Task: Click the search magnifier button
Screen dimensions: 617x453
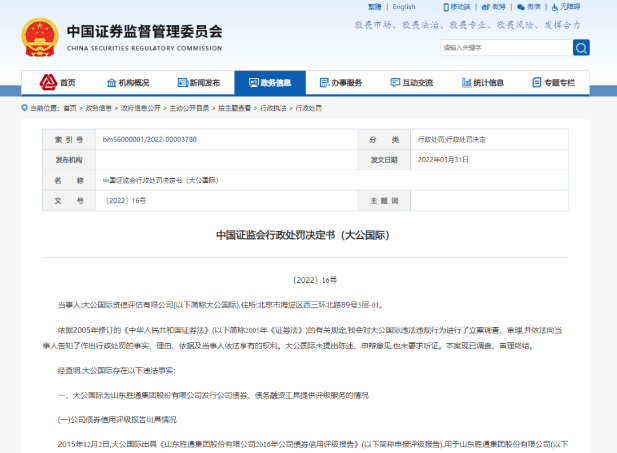Action: 581,48
